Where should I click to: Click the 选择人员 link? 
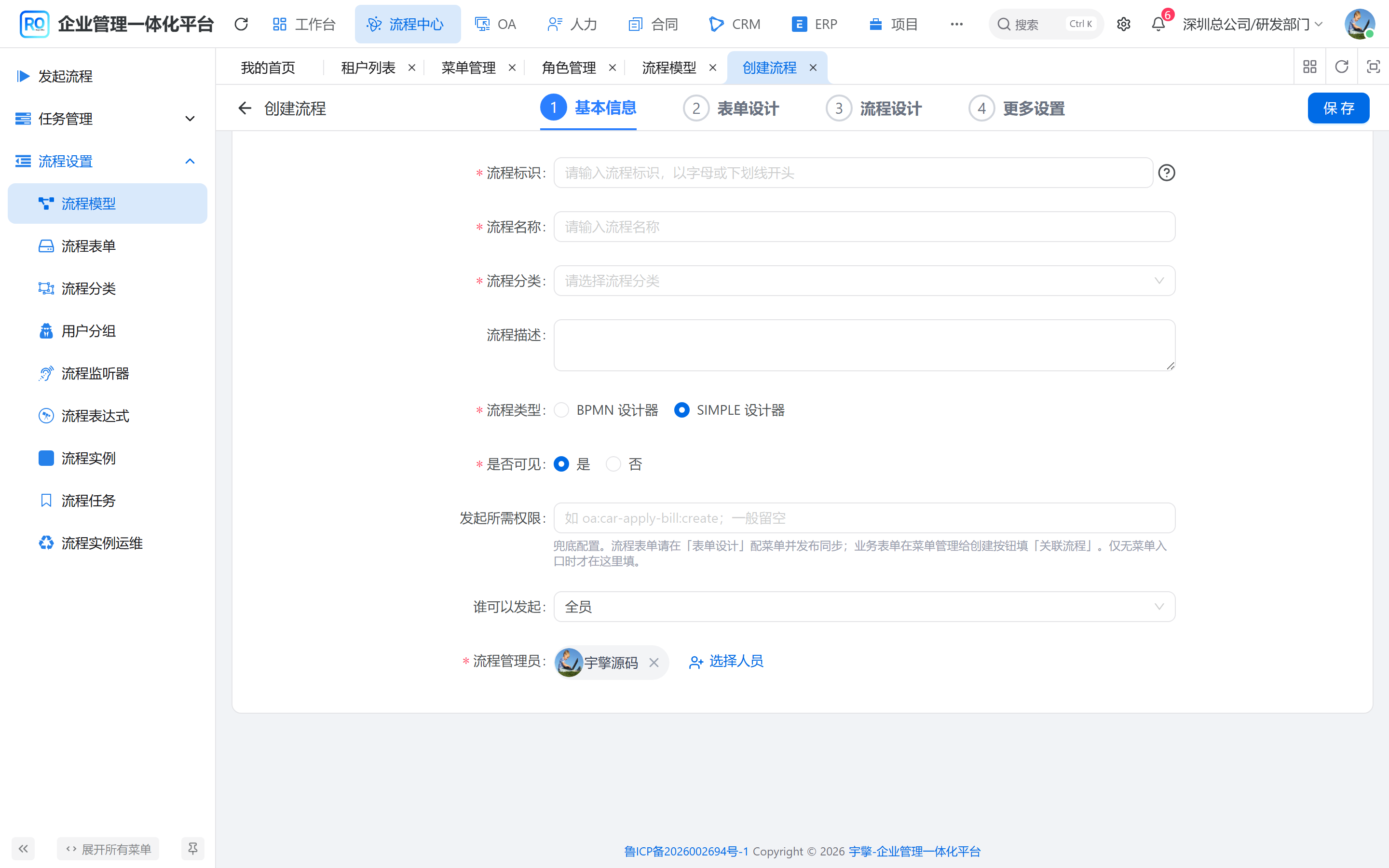click(x=726, y=661)
